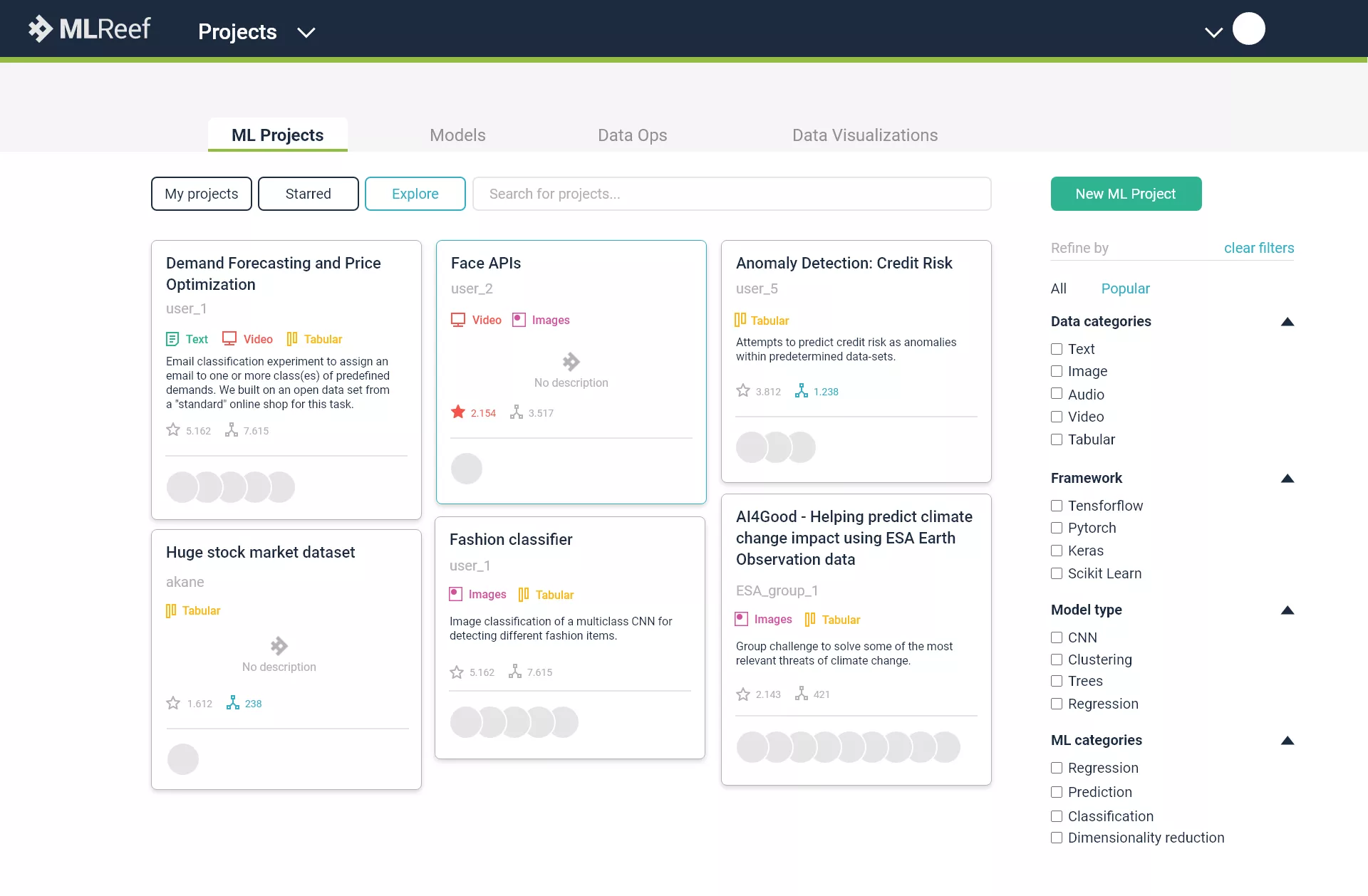Screen dimensions: 1368x896
Task: Click the user avatar in the header
Action: tap(1248, 29)
